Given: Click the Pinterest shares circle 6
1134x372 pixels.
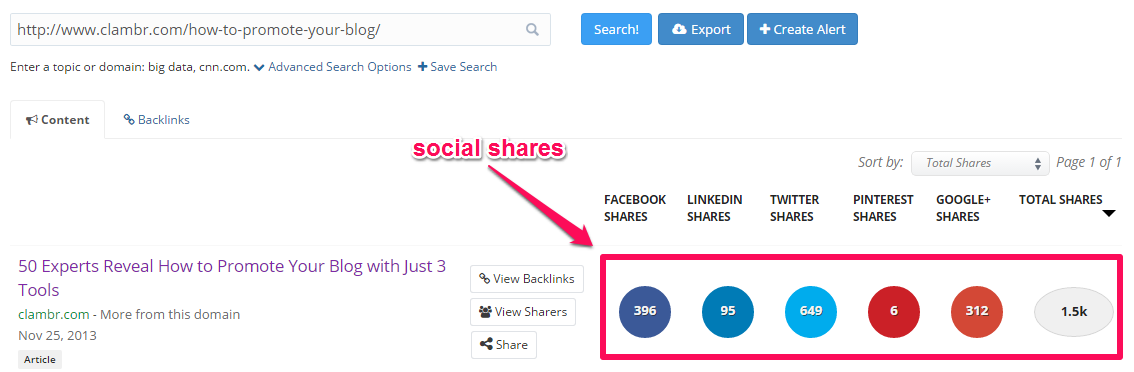Looking at the screenshot, I should [x=894, y=310].
